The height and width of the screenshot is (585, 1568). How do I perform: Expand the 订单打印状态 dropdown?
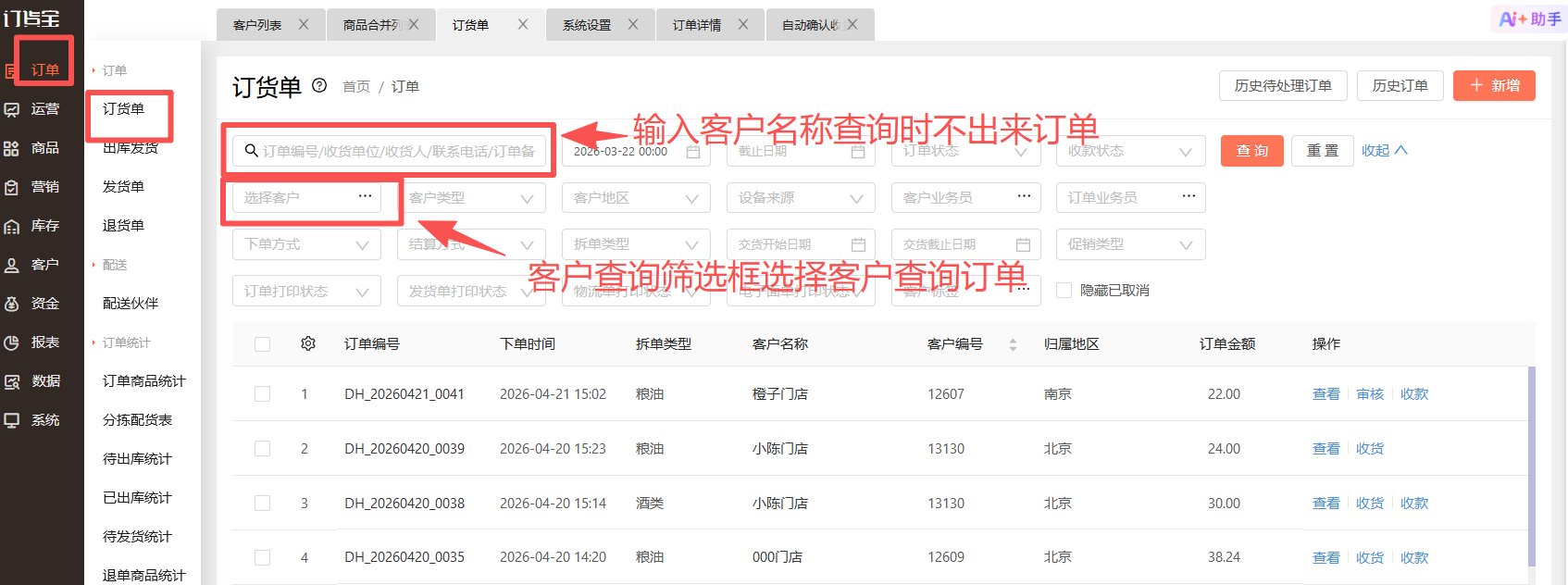click(x=306, y=291)
